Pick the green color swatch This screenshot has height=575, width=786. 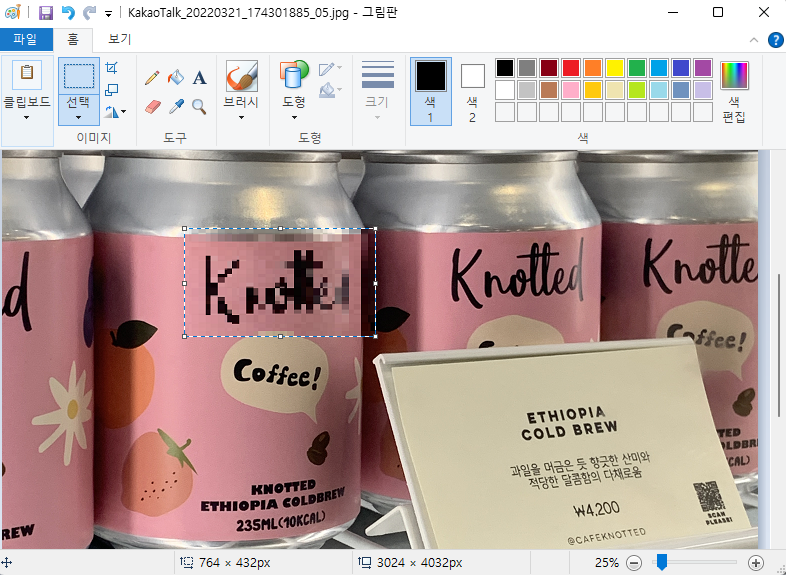[x=637, y=68]
